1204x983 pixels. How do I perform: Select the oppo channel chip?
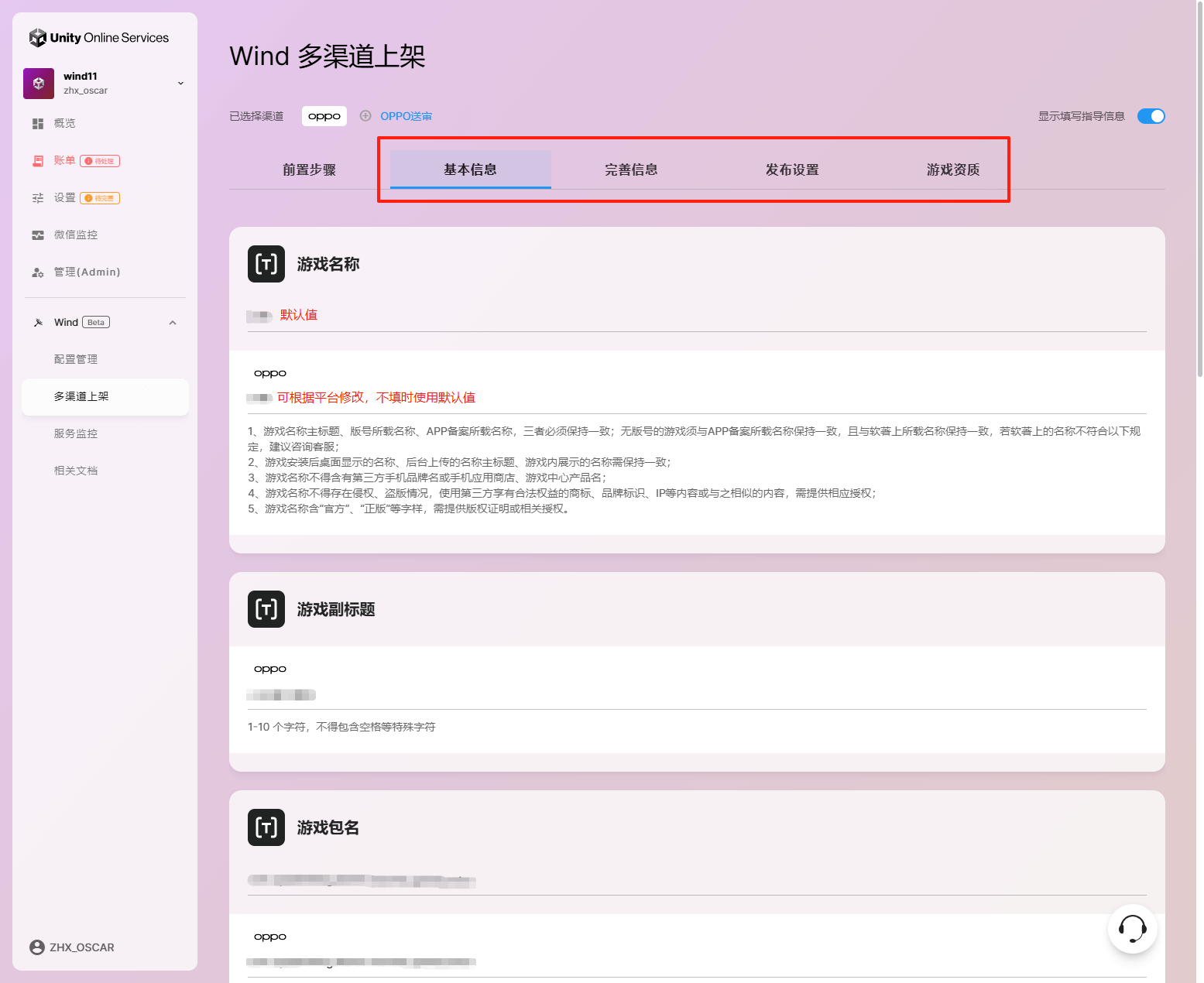324,116
